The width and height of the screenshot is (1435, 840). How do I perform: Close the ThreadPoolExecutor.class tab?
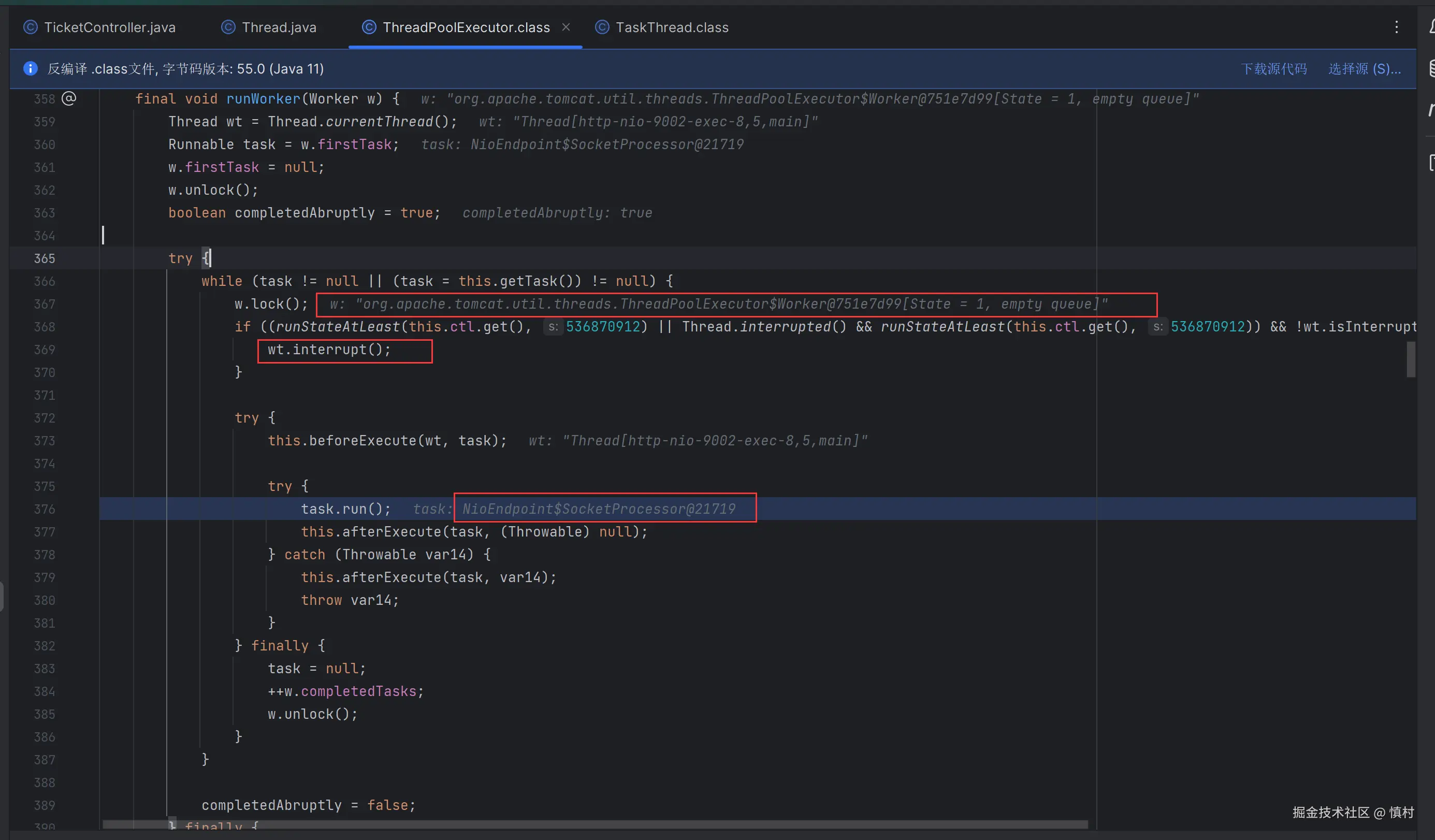(566, 27)
